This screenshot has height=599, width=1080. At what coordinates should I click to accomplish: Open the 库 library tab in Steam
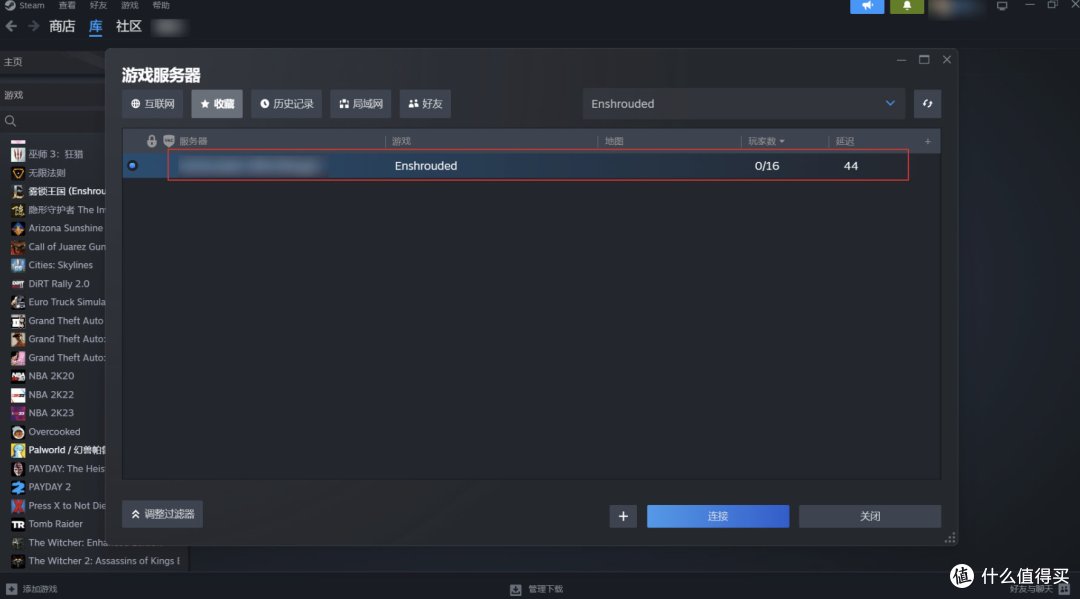(95, 26)
